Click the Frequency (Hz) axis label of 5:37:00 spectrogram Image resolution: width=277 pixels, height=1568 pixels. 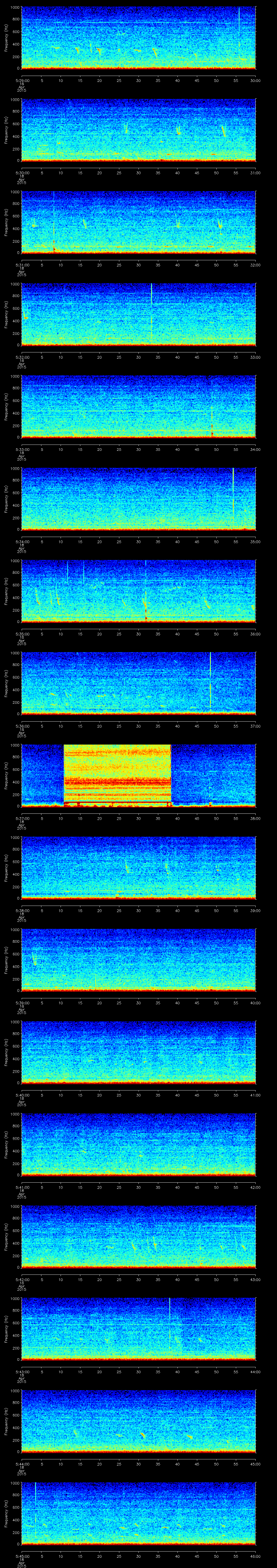(x=6, y=775)
